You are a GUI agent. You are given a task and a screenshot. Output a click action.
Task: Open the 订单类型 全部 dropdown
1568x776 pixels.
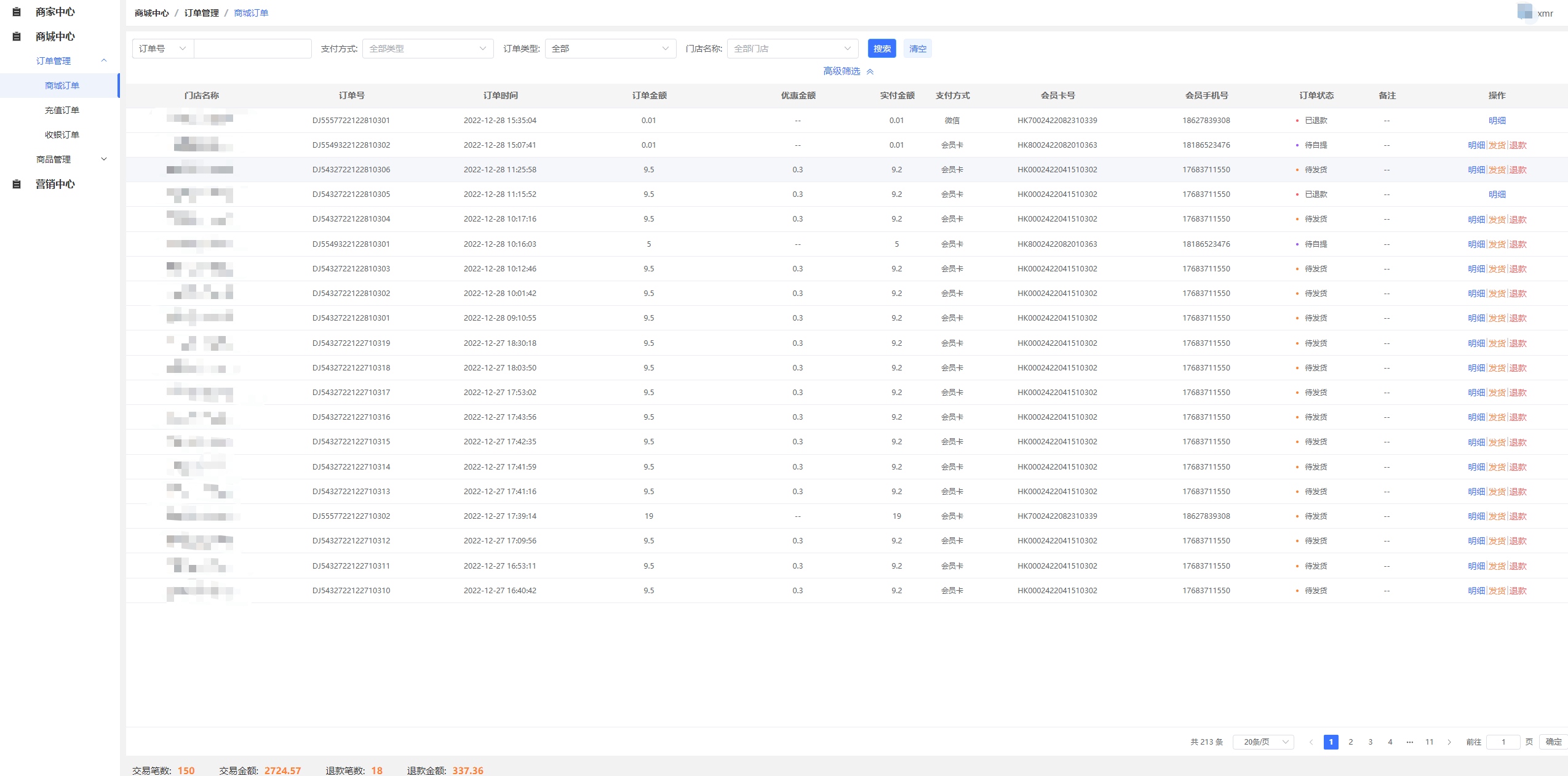(610, 49)
